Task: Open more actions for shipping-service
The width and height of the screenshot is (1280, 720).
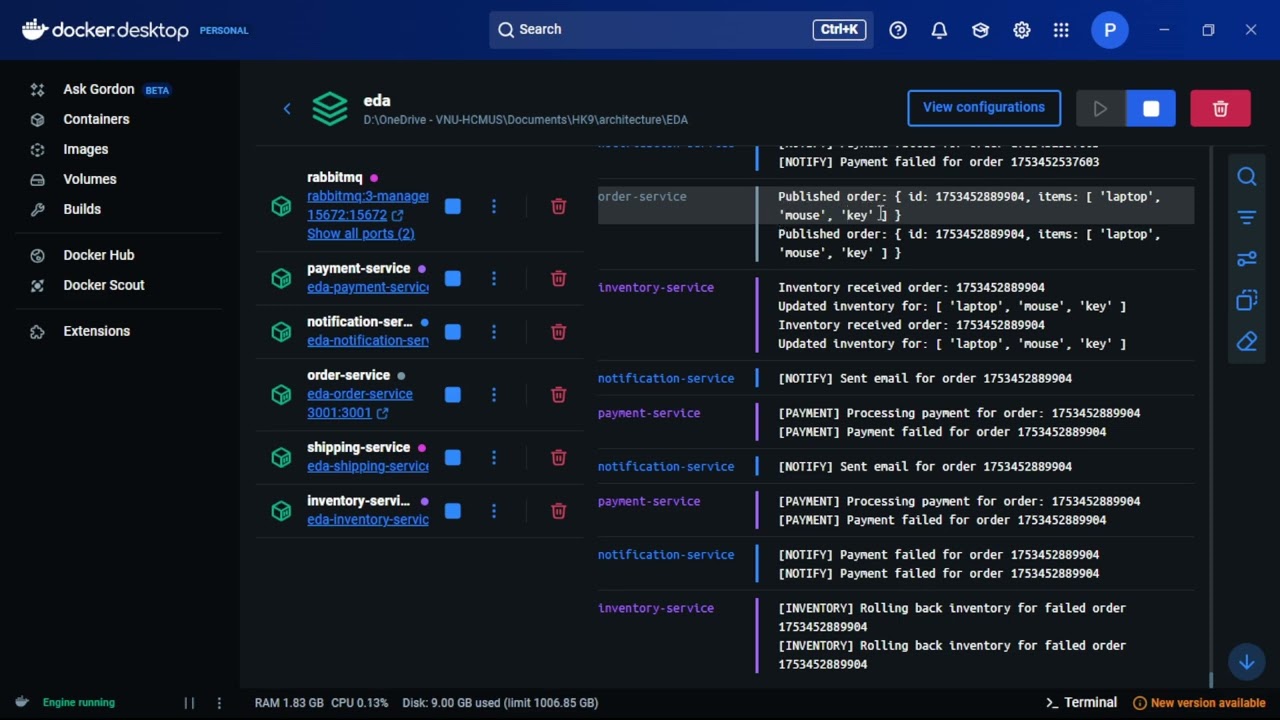Action: 493,457
